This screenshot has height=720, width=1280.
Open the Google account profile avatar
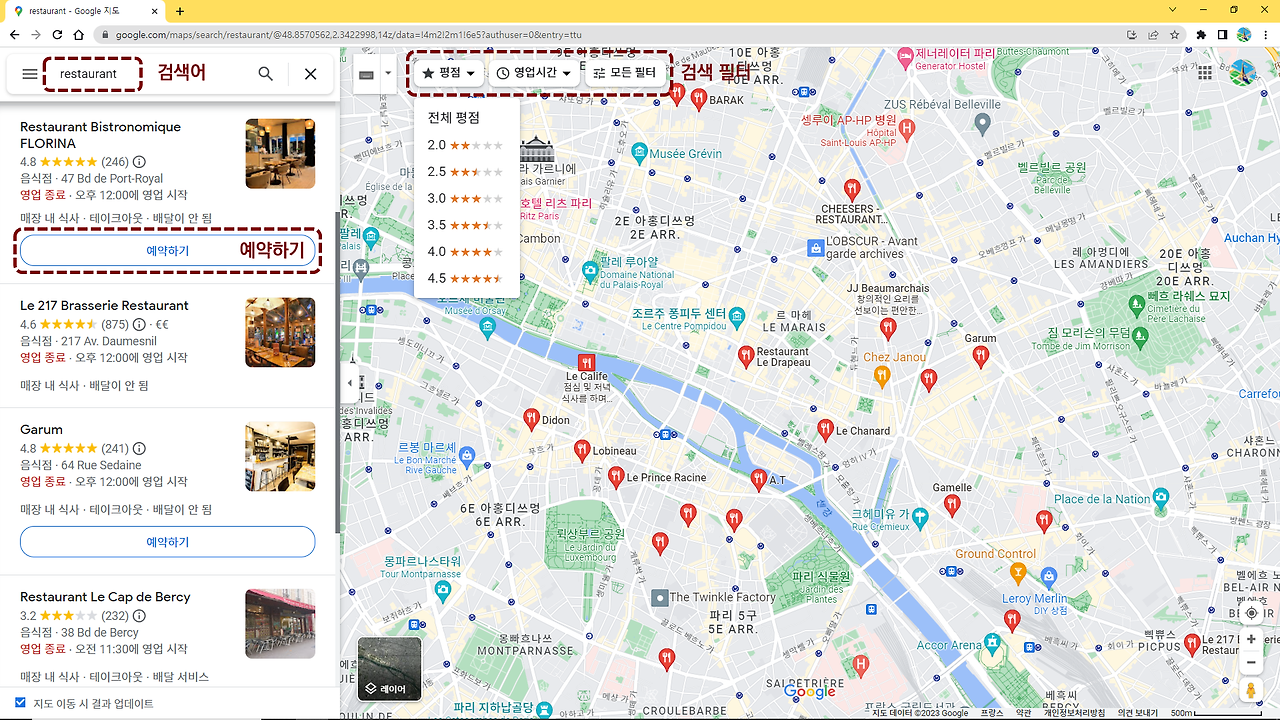1243,73
